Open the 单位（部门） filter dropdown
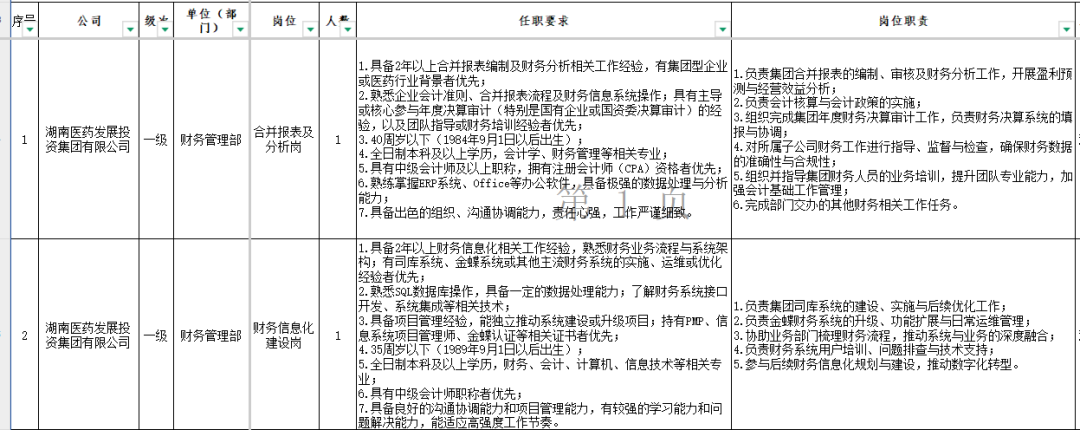Image resolution: width=1080 pixels, height=430 pixels. tap(239, 30)
